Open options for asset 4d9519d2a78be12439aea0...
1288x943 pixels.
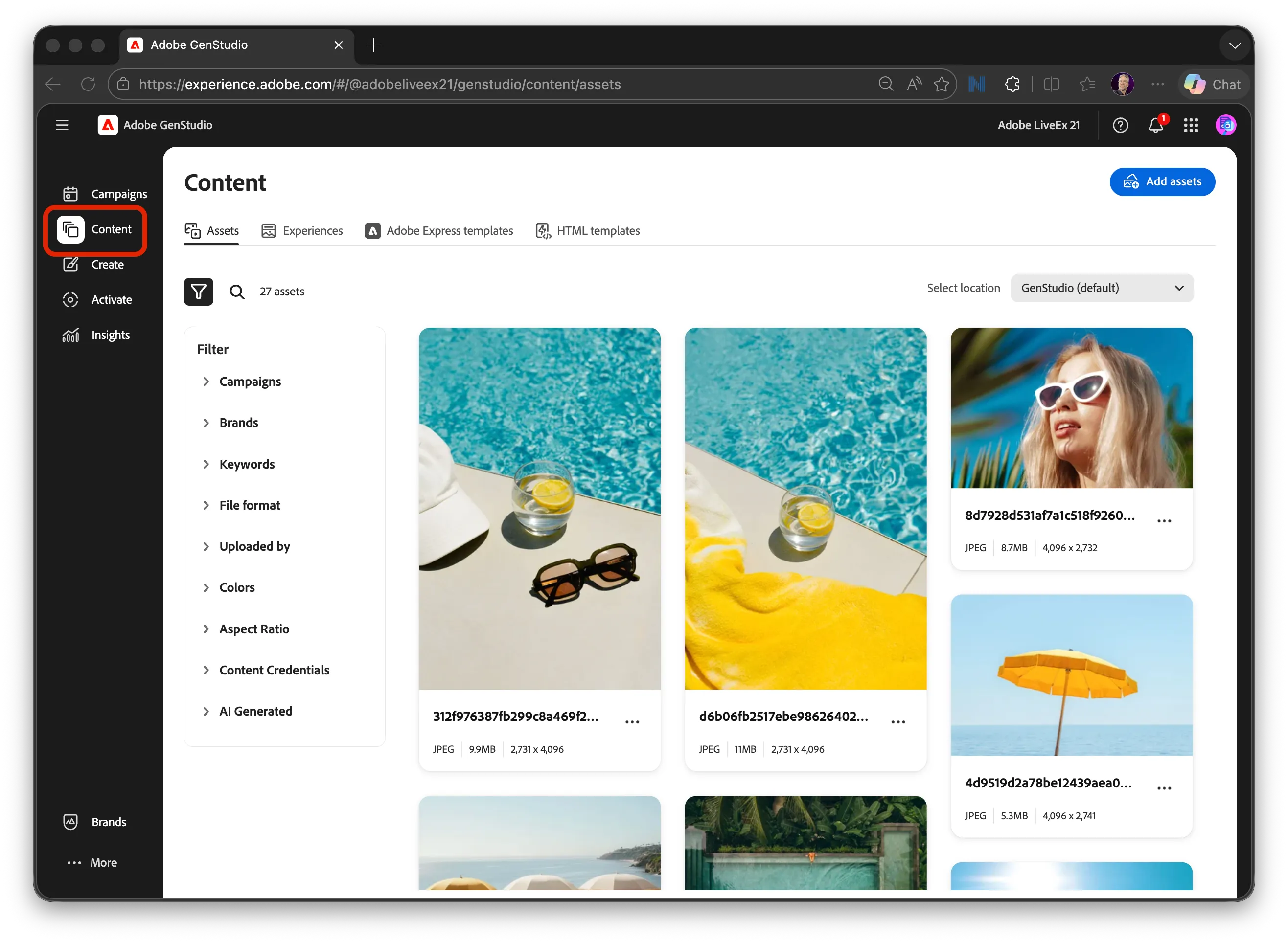(1164, 788)
